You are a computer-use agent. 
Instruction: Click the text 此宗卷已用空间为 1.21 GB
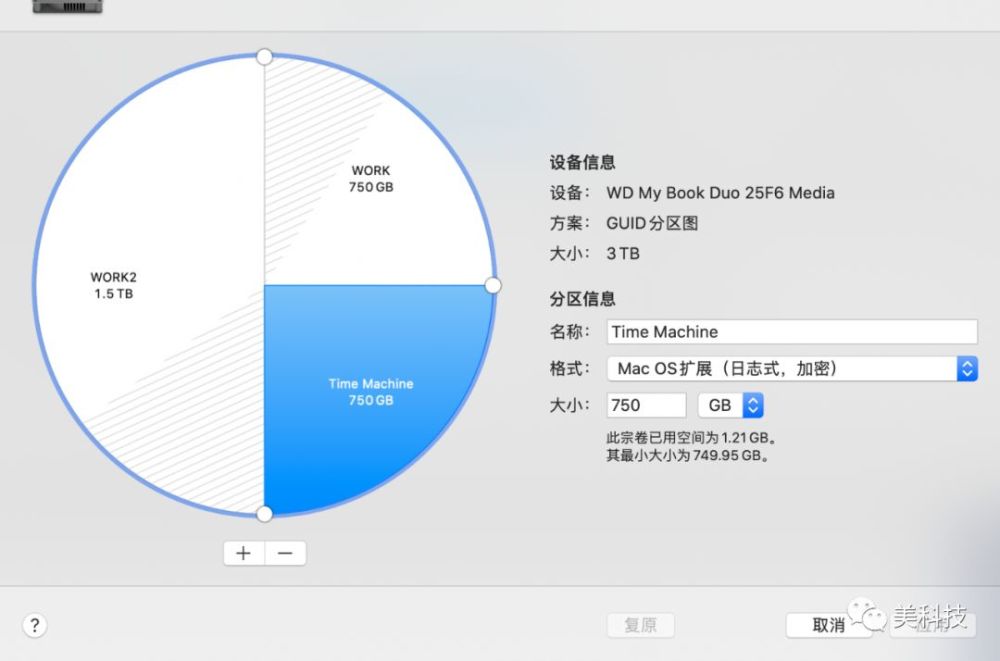pos(691,438)
